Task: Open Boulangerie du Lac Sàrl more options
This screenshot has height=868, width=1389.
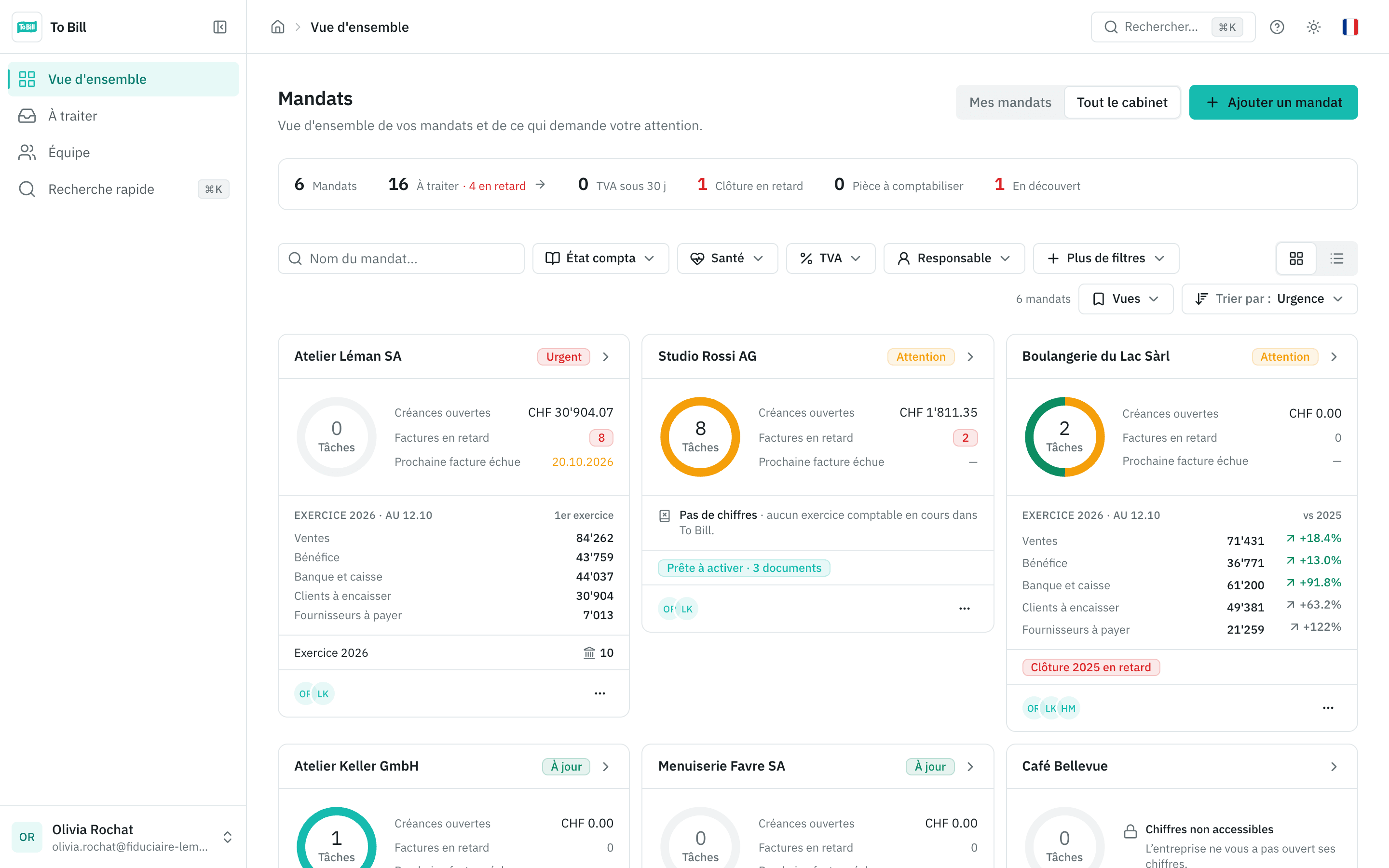Action: pyautogui.click(x=1328, y=708)
